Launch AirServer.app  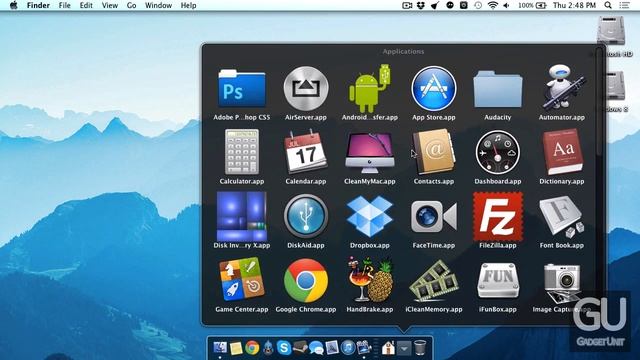click(306, 89)
